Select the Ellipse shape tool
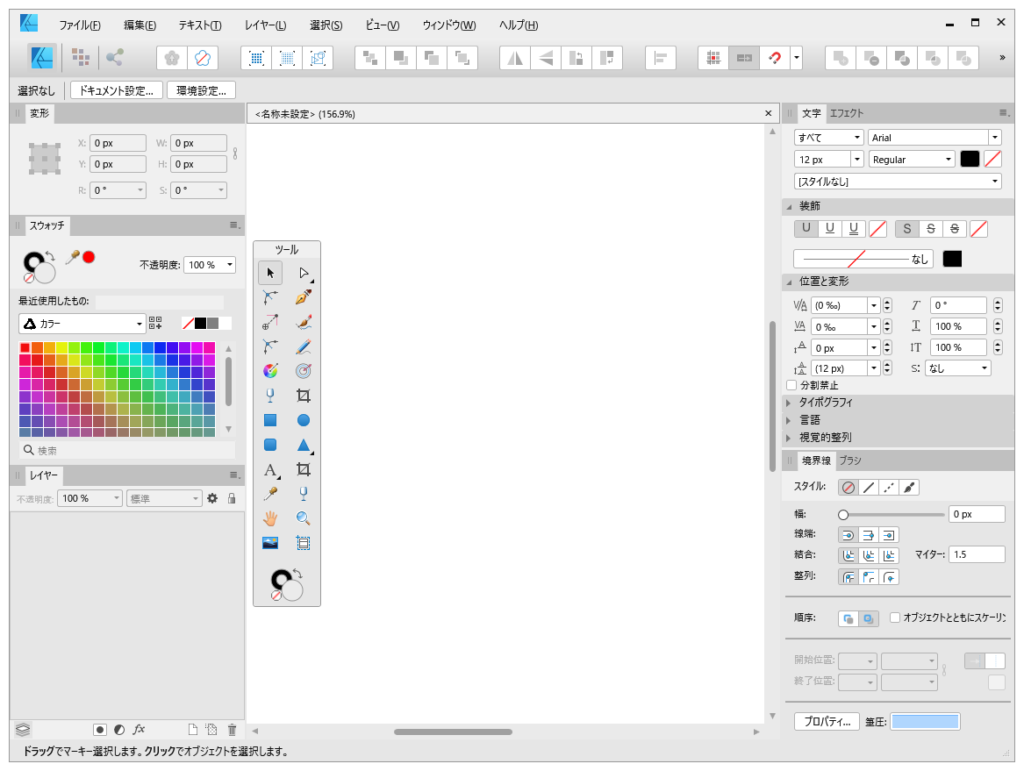1024x771 pixels. [304, 420]
